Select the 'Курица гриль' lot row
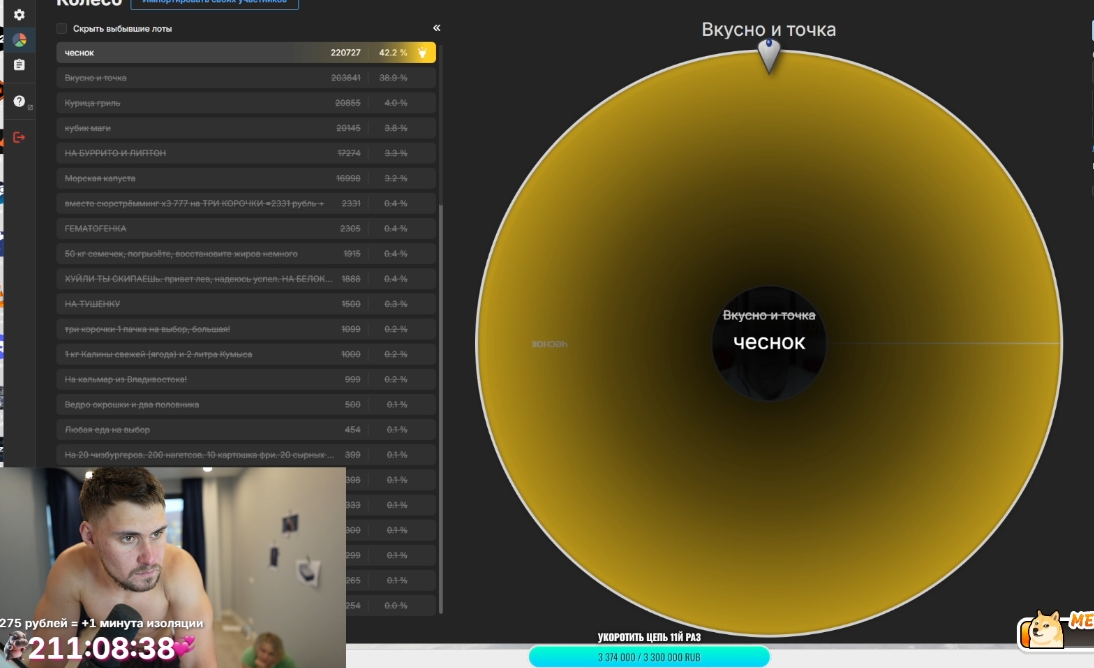The width and height of the screenshot is (1094, 668). [x=246, y=103]
